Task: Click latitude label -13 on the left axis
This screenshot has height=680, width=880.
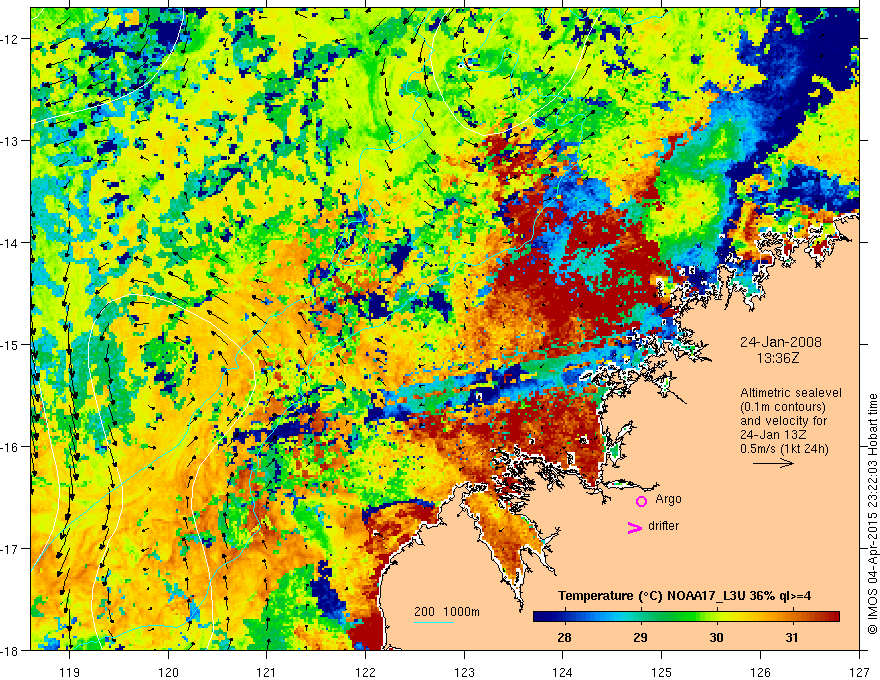Action: point(10,141)
